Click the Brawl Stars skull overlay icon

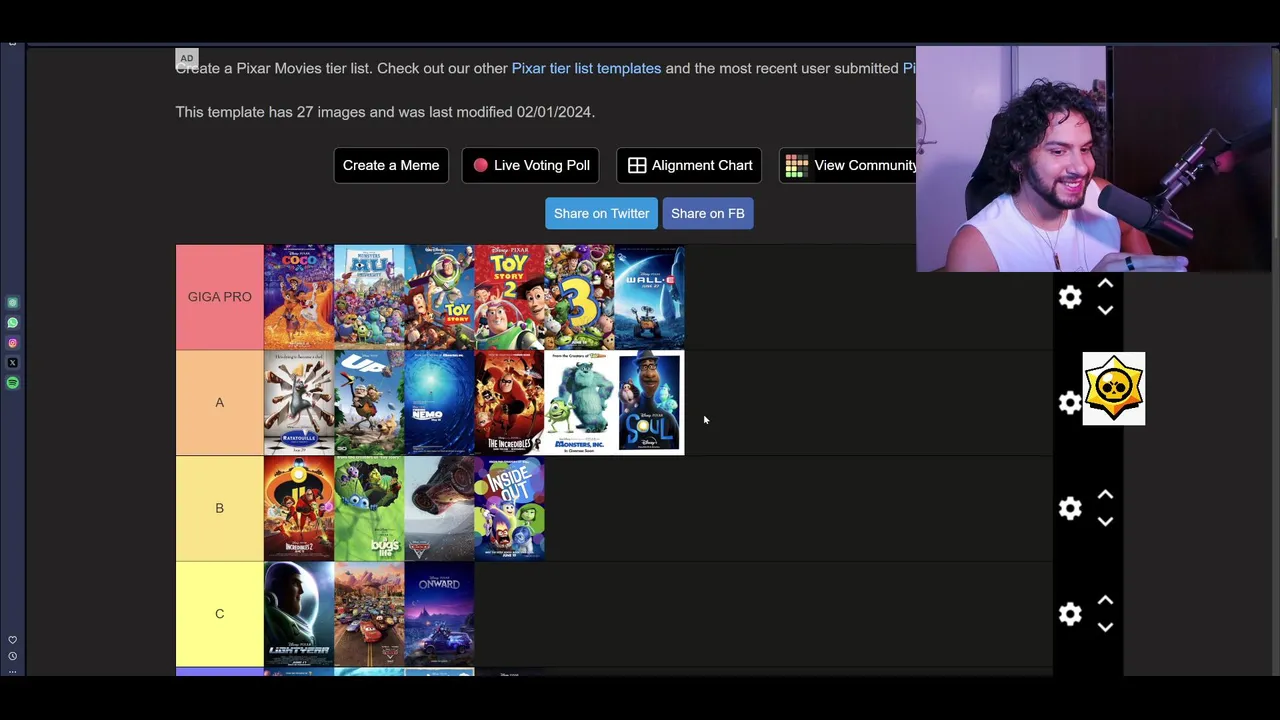point(1114,388)
